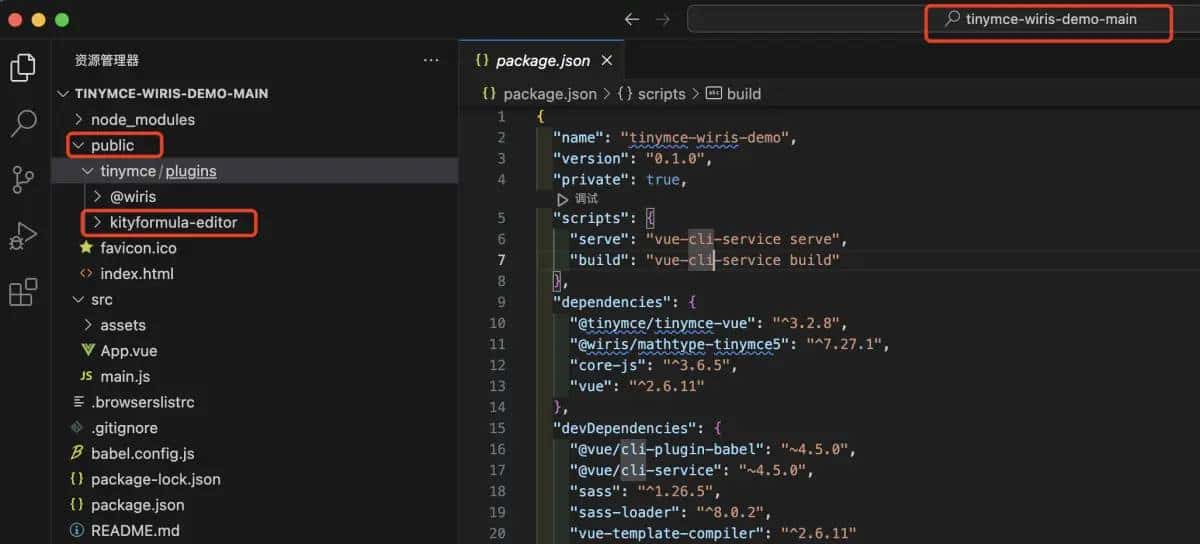Click the info icon beside README.md
This screenshot has height=544, width=1200.
[76, 531]
